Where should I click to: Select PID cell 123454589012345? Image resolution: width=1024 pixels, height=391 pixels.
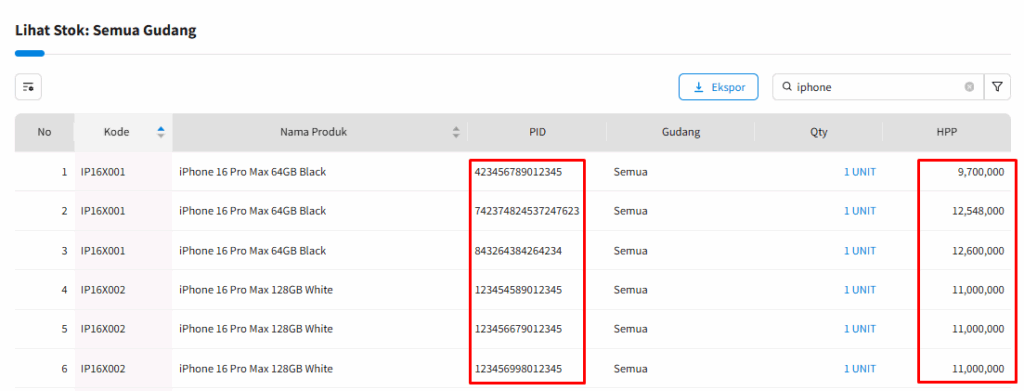[518, 290]
